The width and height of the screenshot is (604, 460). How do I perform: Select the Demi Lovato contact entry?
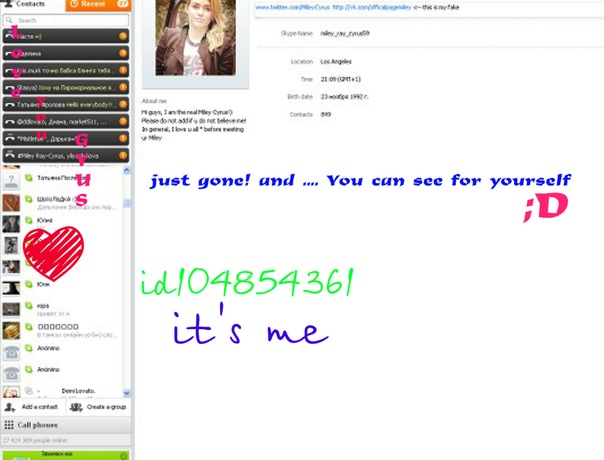(x=62, y=391)
